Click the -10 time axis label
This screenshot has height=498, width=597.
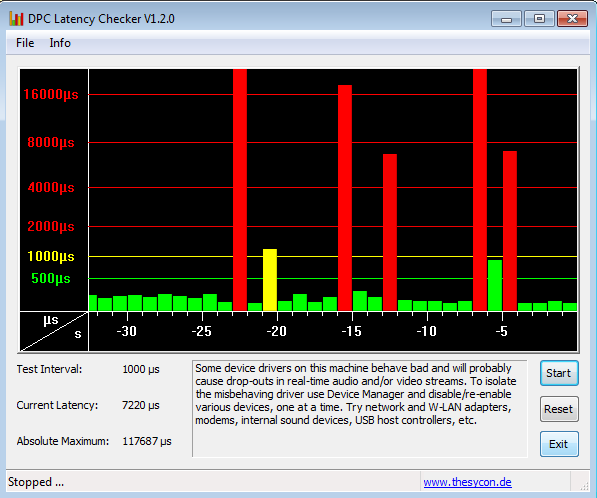point(426,331)
